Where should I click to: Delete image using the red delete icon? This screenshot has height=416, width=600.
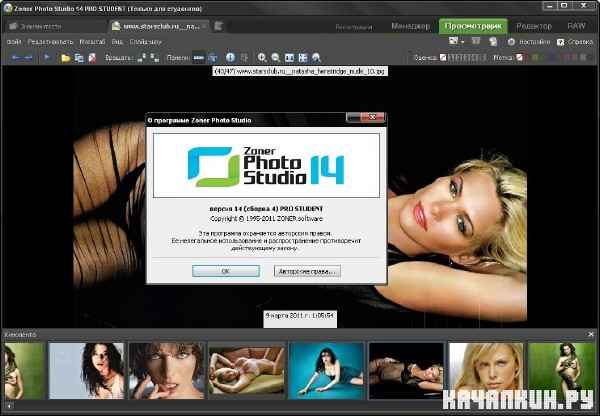click(x=92, y=58)
